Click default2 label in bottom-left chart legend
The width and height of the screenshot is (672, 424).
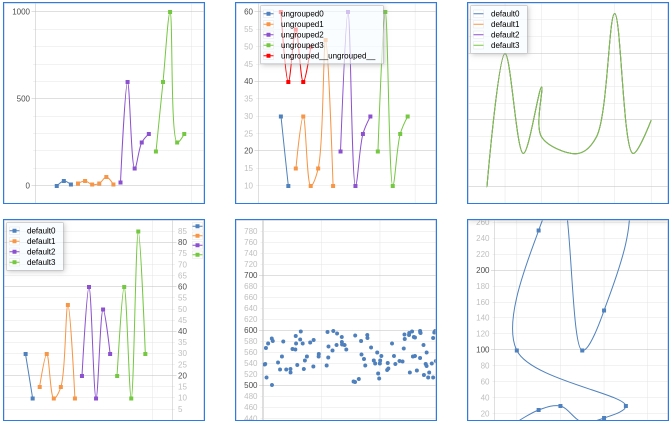coord(40,252)
